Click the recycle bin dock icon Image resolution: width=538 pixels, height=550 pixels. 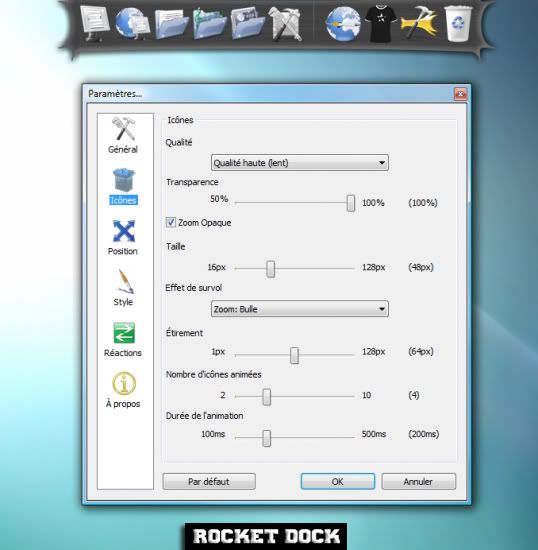pos(458,24)
